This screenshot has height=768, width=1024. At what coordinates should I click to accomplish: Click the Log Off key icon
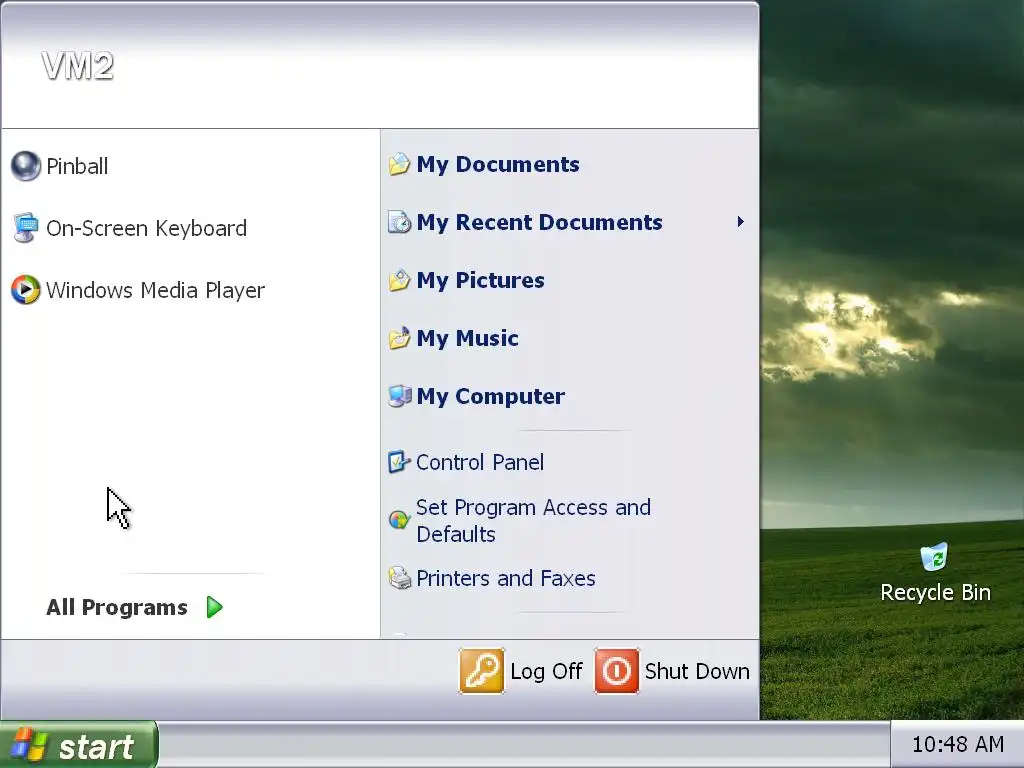click(x=481, y=671)
